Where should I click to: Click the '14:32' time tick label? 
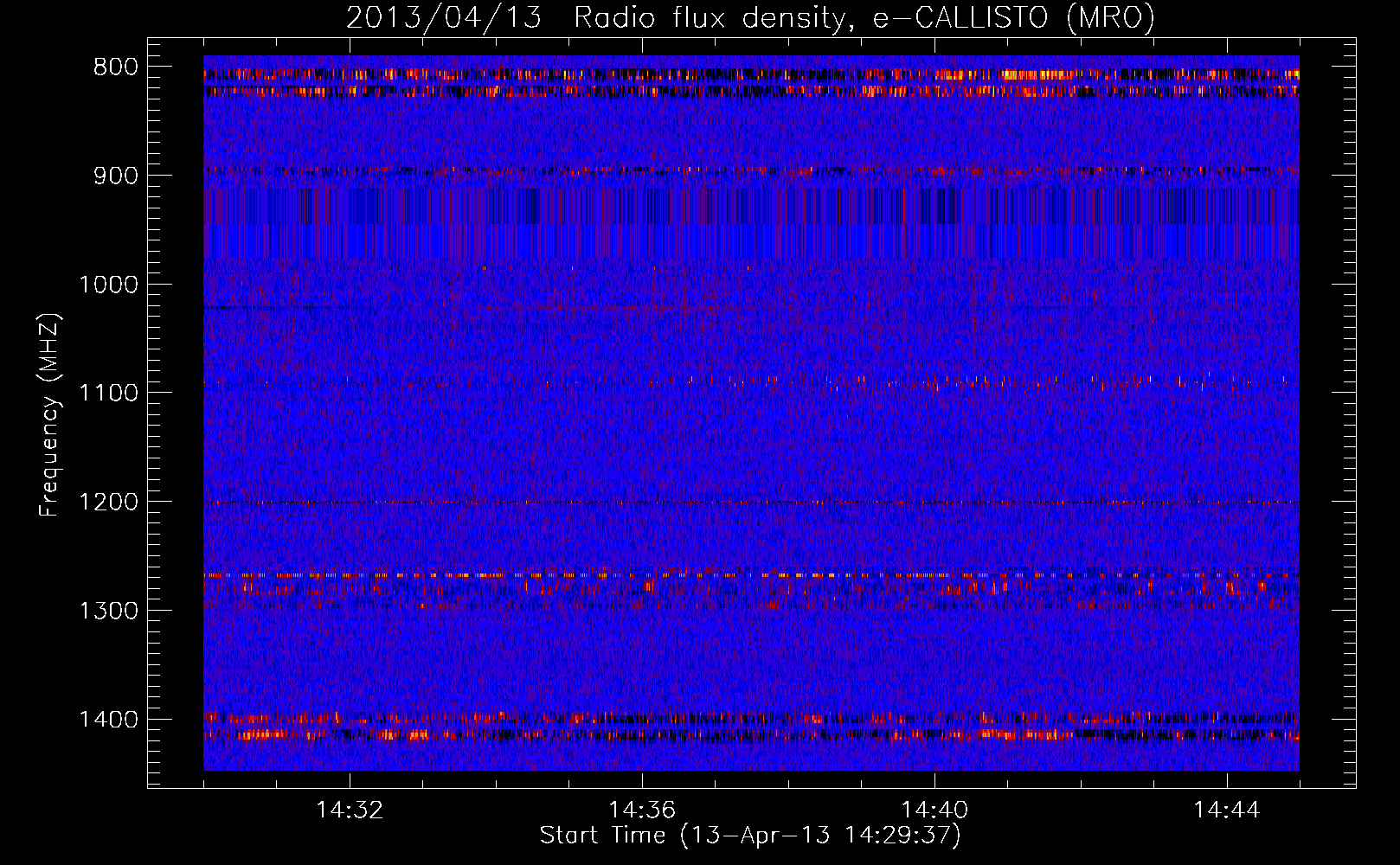(350, 811)
